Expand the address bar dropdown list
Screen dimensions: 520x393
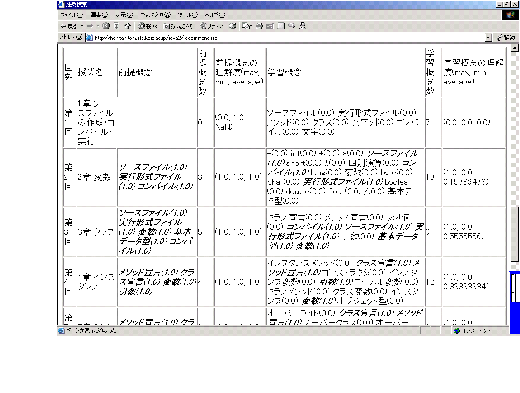(x=488, y=38)
